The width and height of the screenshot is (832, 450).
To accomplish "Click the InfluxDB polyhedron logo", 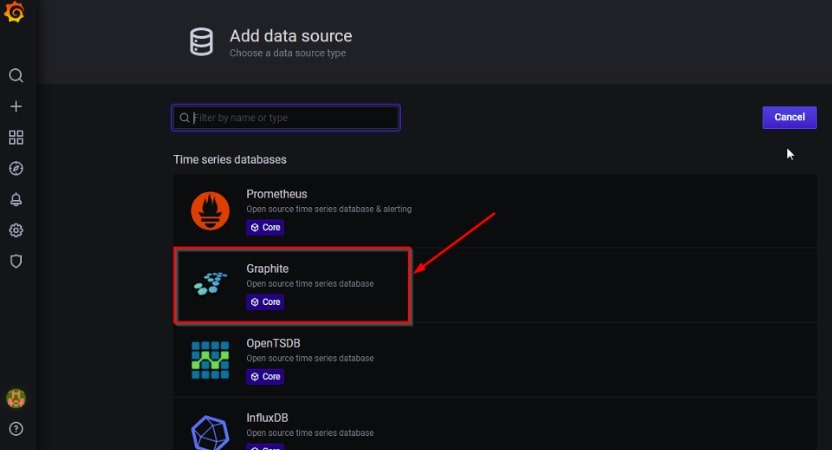I will (210, 433).
